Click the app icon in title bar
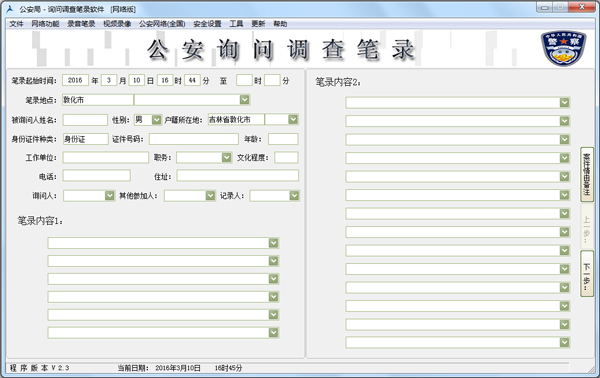 (10, 8)
